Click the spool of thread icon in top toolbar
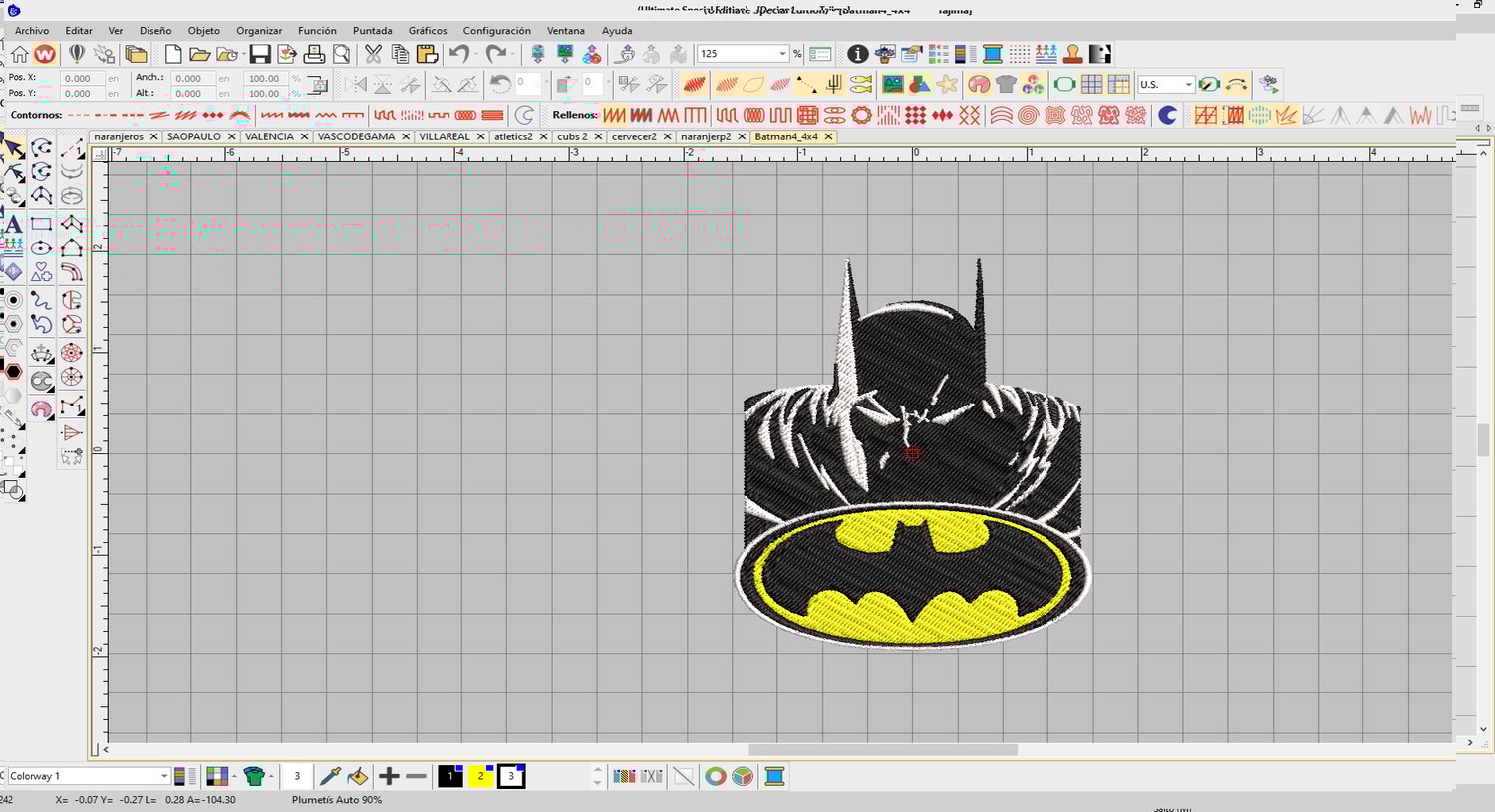 [x=993, y=54]
